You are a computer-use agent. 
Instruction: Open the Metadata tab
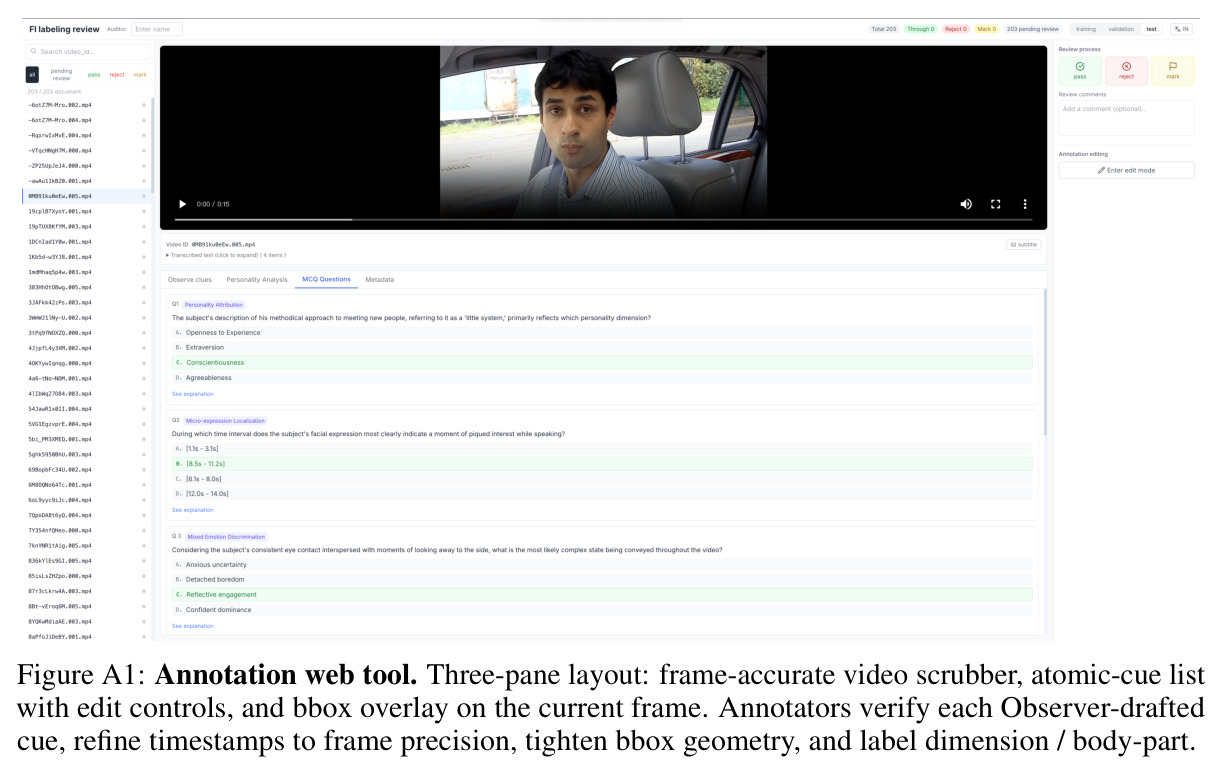tap(379, 280)
